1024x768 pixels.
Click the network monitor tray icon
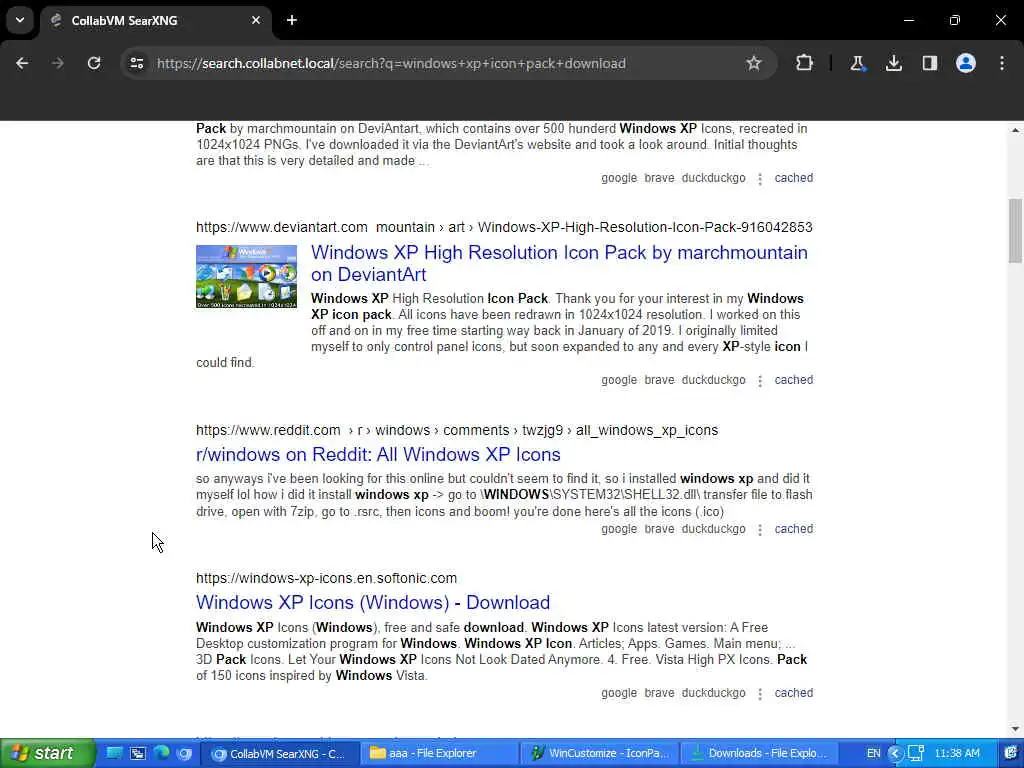(x=916, y=754)
